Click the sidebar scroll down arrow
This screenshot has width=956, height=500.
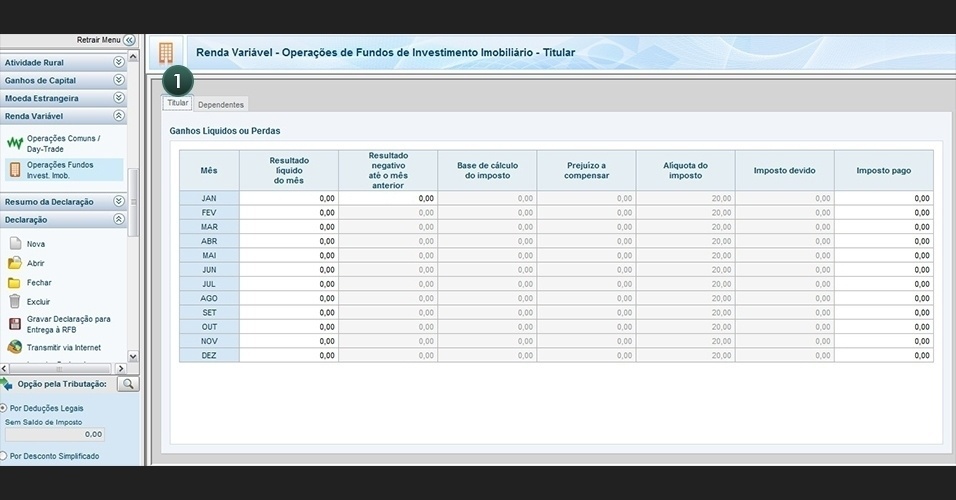133,357
